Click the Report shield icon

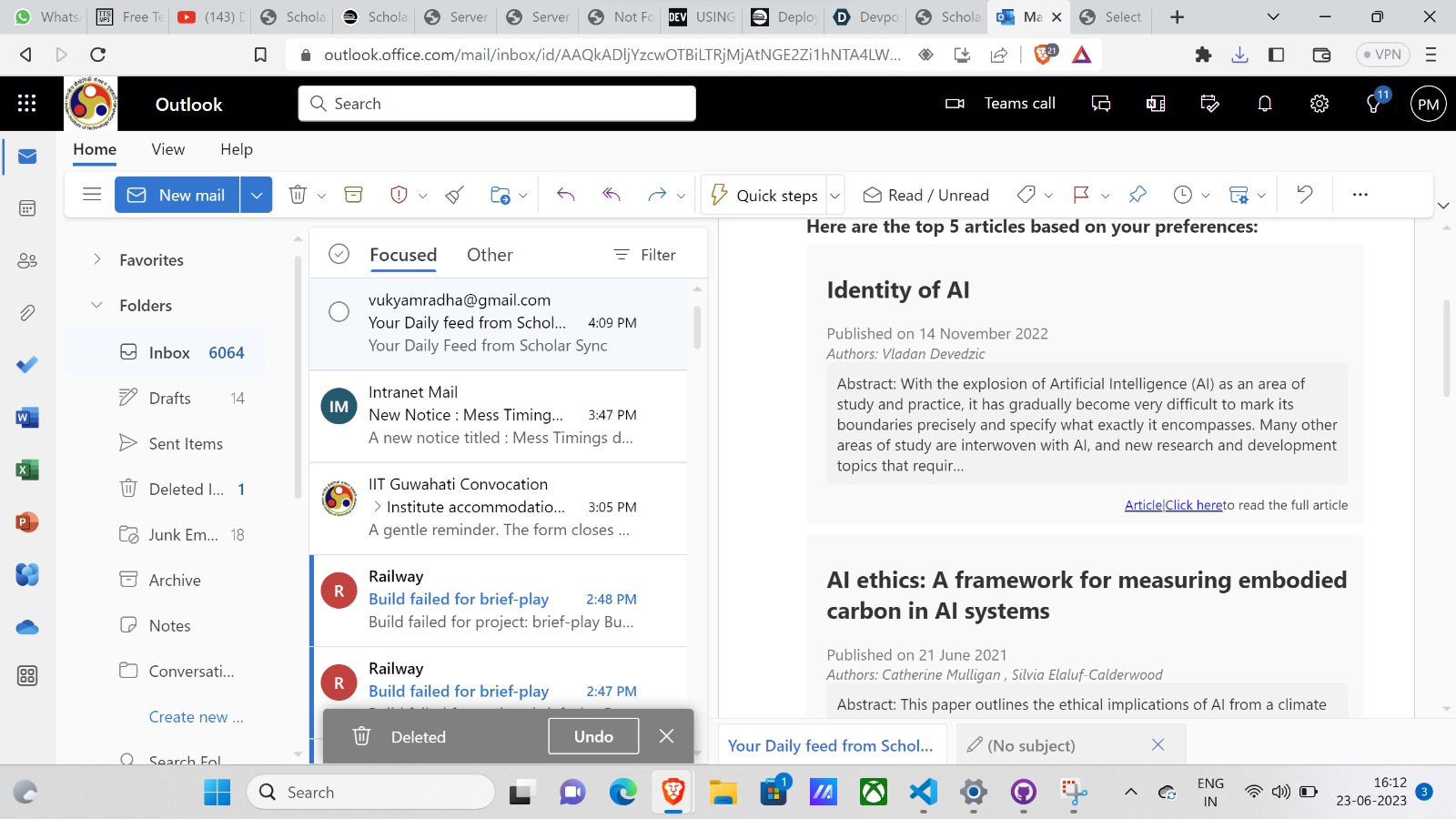click(x=399, y=195)
